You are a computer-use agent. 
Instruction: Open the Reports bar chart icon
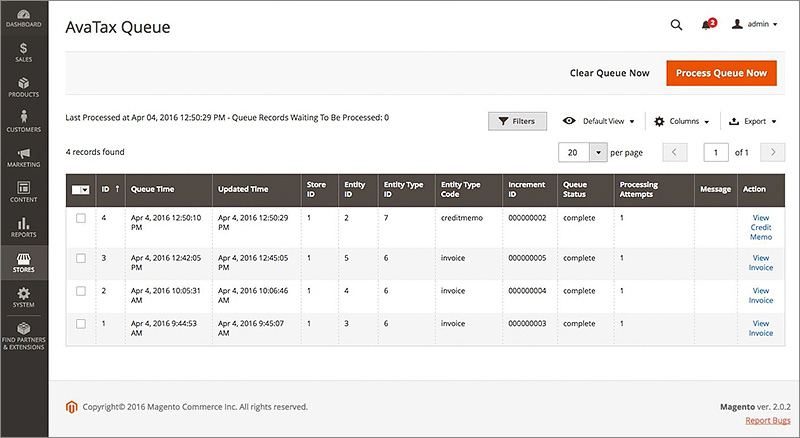[23, 227]
